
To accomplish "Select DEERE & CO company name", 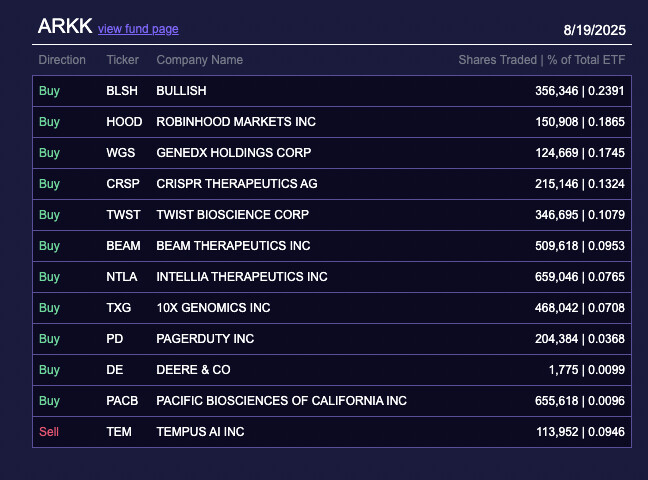I will click(x=193, y=370).
